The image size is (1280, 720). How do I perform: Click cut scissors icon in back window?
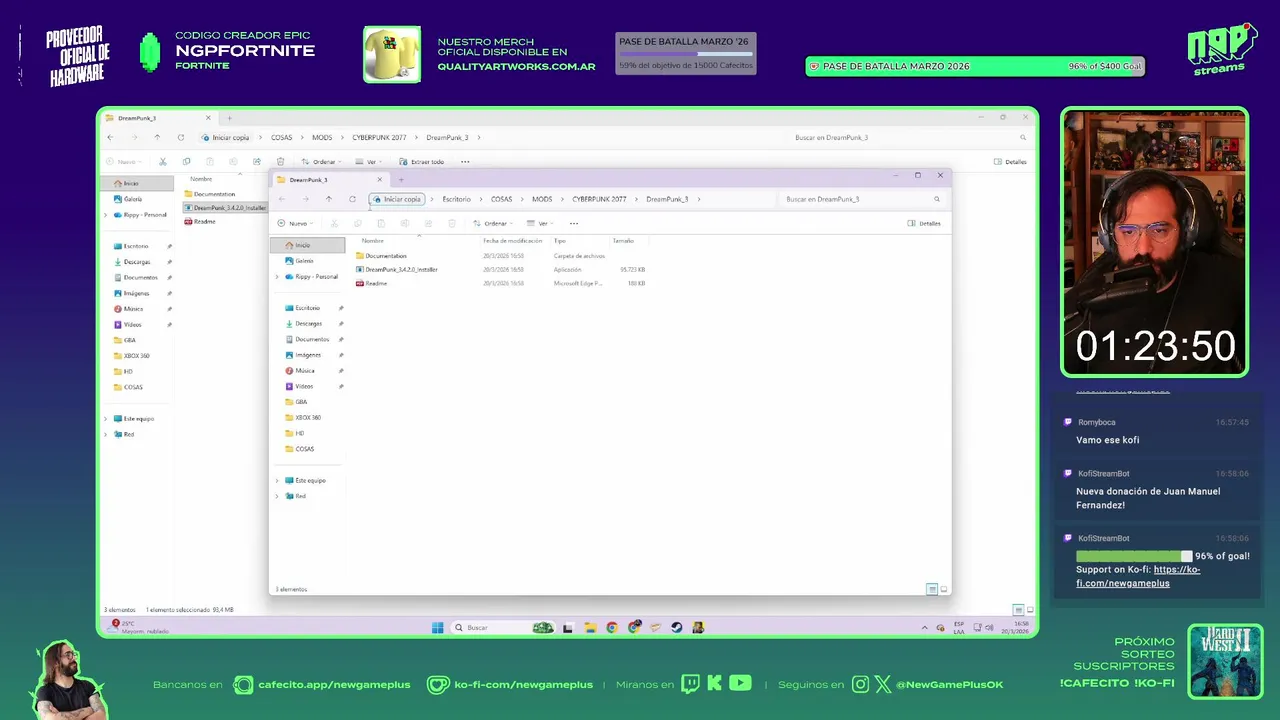point(162,162)
